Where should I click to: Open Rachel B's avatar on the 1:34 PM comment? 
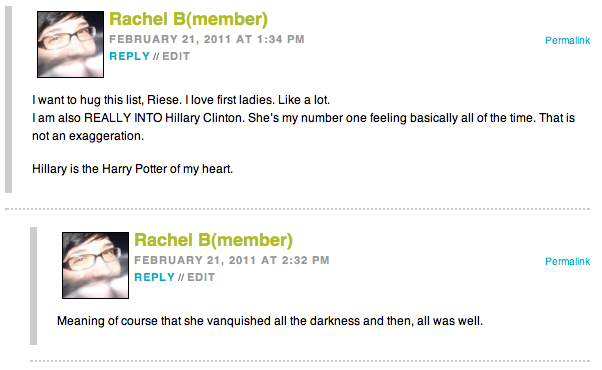coord(70,45)
